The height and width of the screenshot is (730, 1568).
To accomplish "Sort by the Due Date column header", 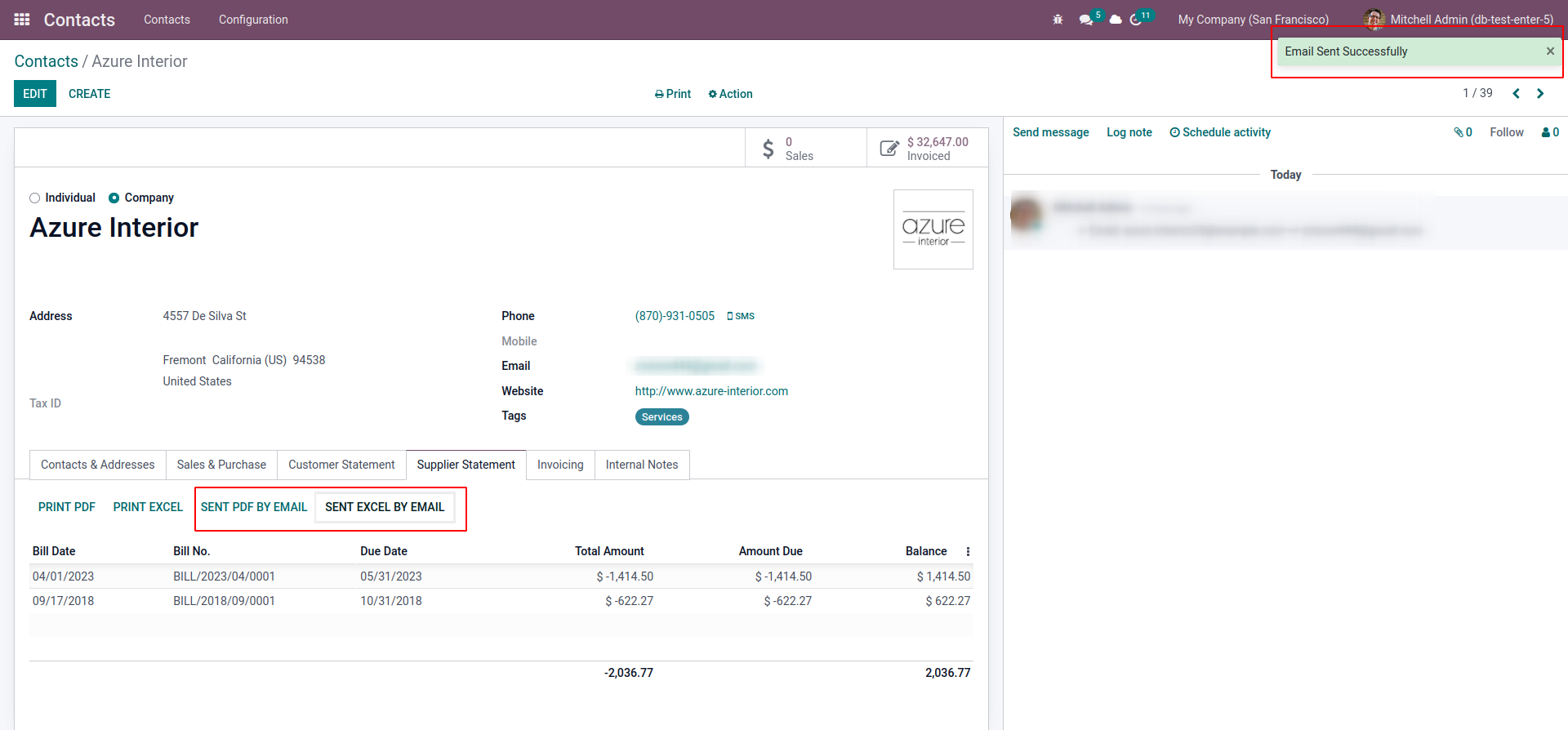I will pos(384,551).
